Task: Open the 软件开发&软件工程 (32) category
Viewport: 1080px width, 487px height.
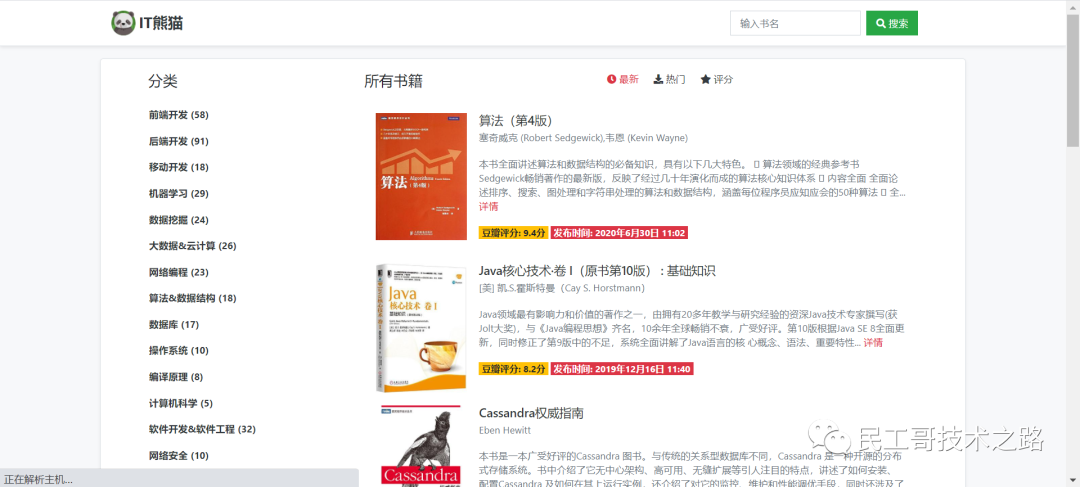Action: [202, 429]
